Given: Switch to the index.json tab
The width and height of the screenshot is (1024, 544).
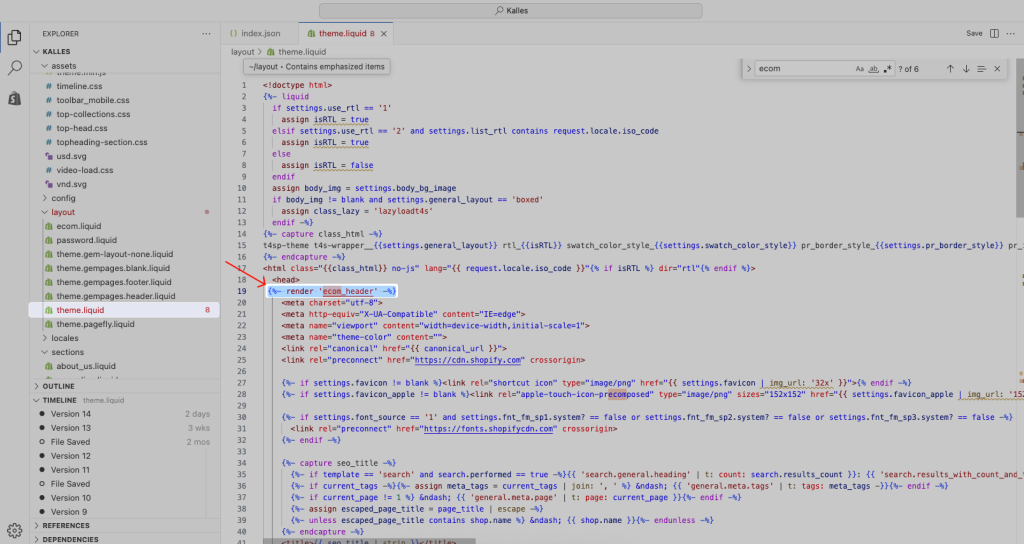Looking at the screenshot, I should click(255, 34).
